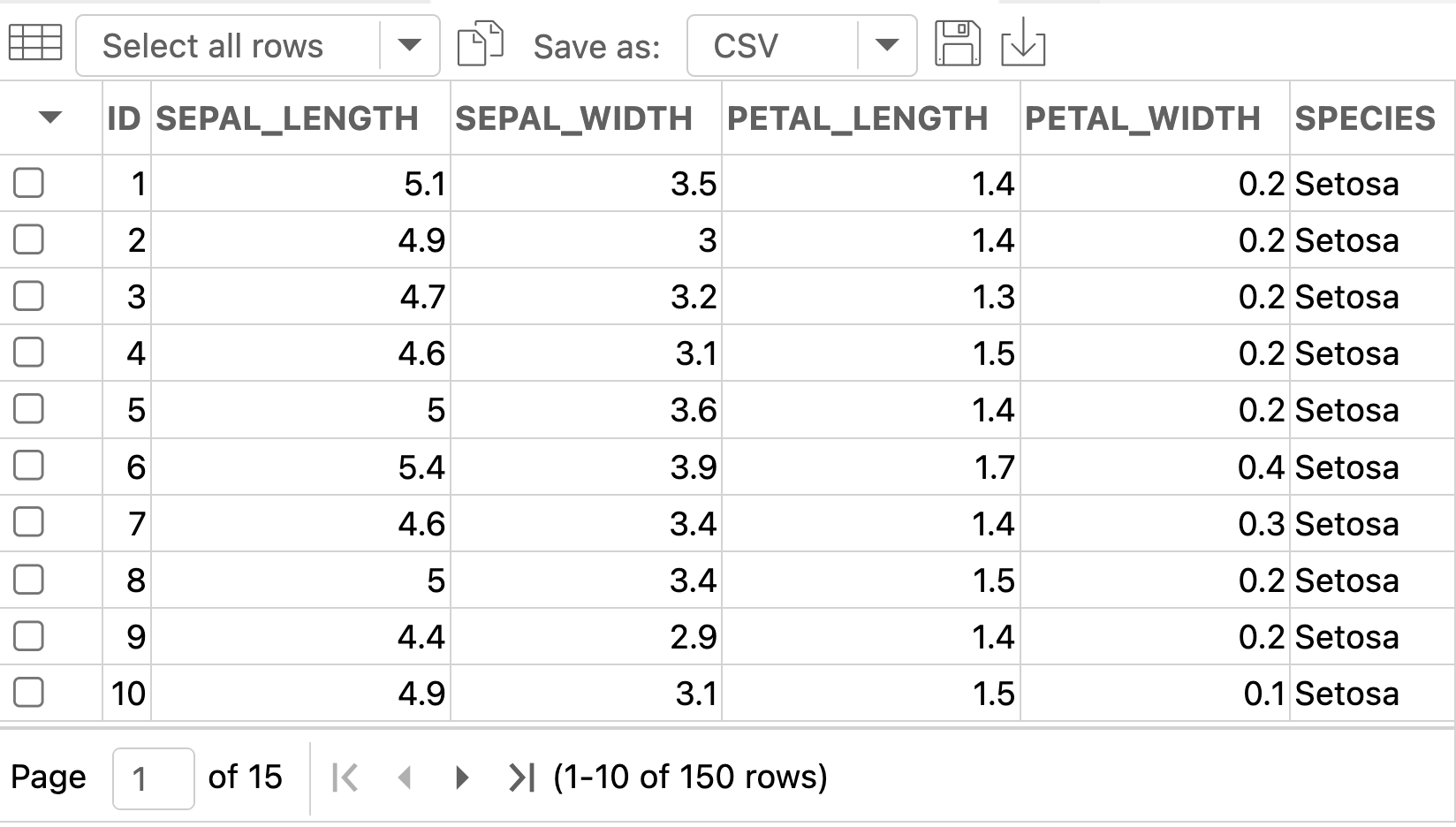Image resolution: width=1456 pixels, height=827 pixels.
Task: Click the table grid view icon
Action: pyautogui.click(x=35, y=43)
